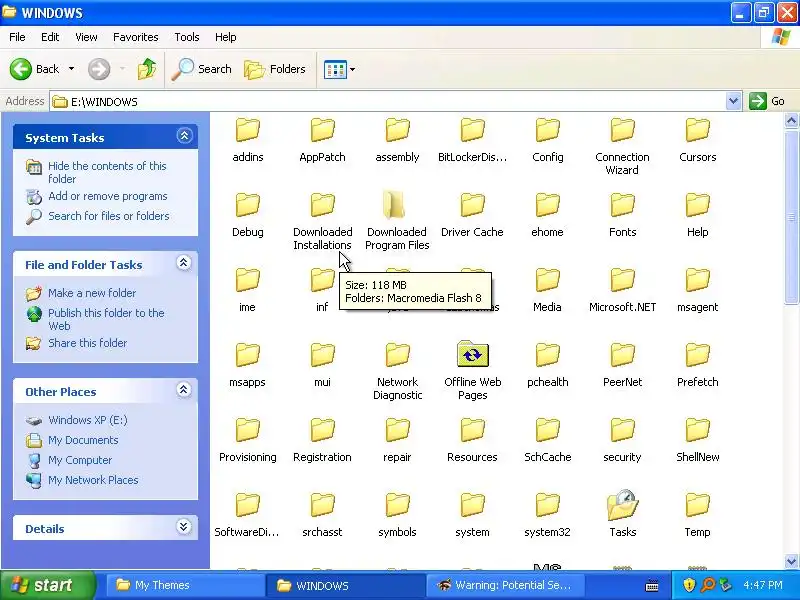Open the File menu
Image resolution: width=800 pixels, height=600 pixels.
pyautogui.click(x=17, y=37)
